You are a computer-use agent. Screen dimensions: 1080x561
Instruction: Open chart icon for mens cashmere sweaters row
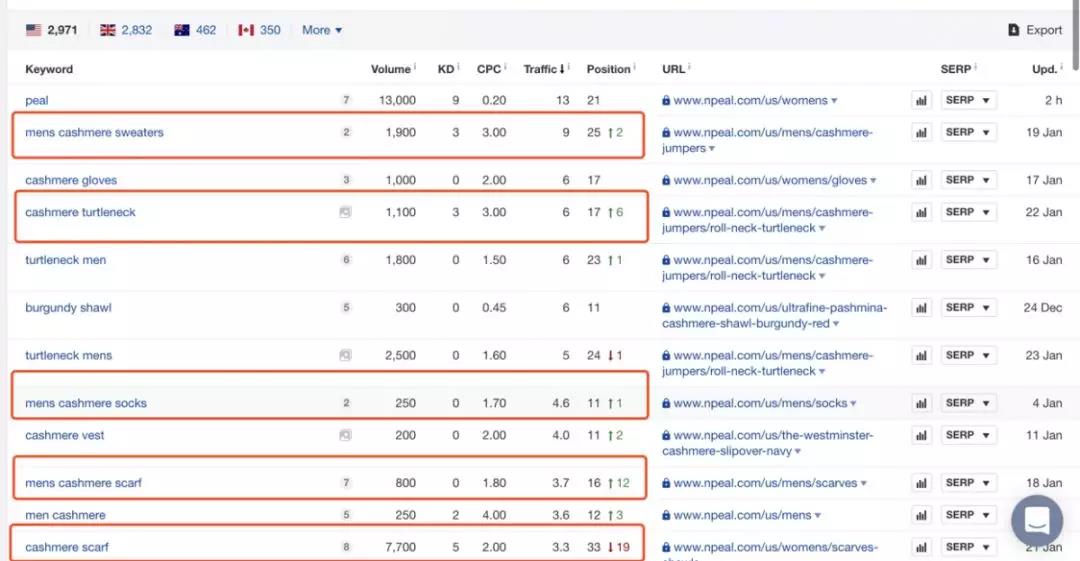point(921,132)
